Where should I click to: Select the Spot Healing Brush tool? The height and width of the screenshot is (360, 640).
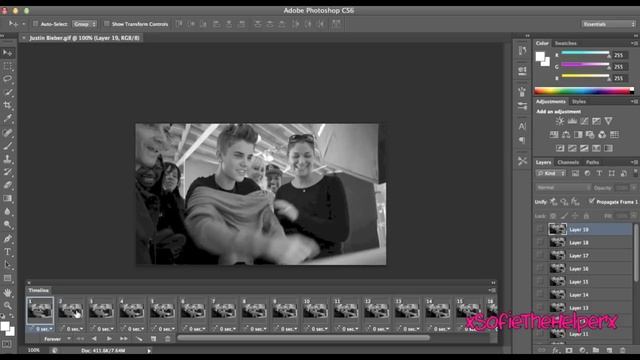tap(7, 132)
